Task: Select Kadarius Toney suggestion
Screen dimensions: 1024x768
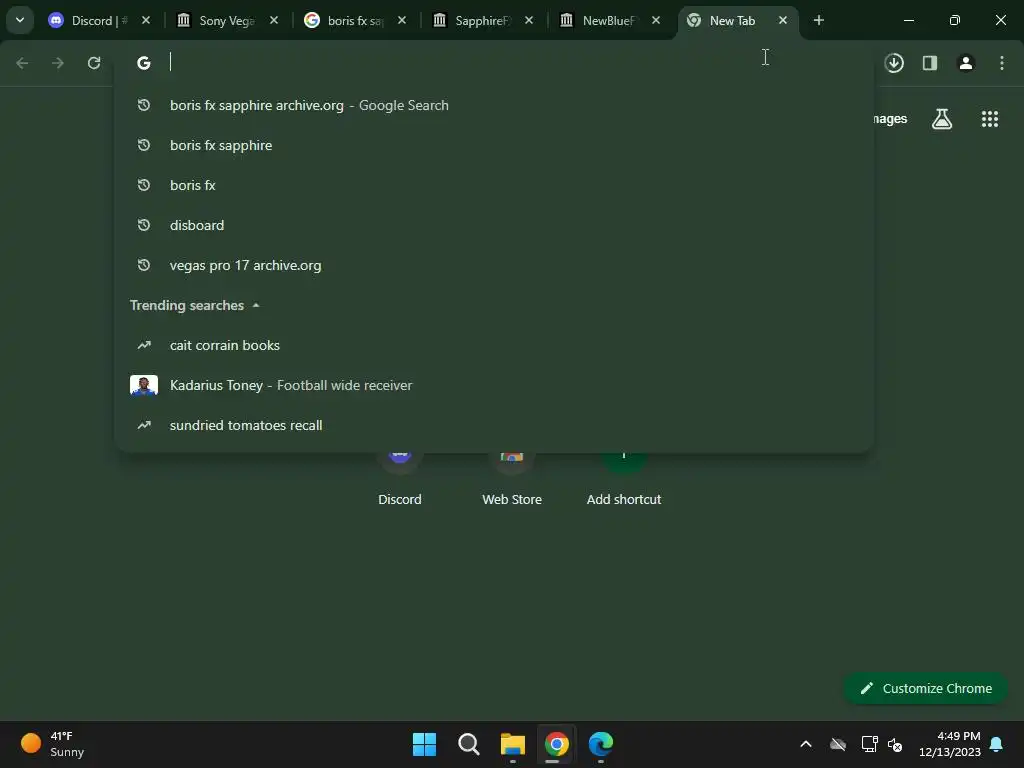Action: (494, 385)
